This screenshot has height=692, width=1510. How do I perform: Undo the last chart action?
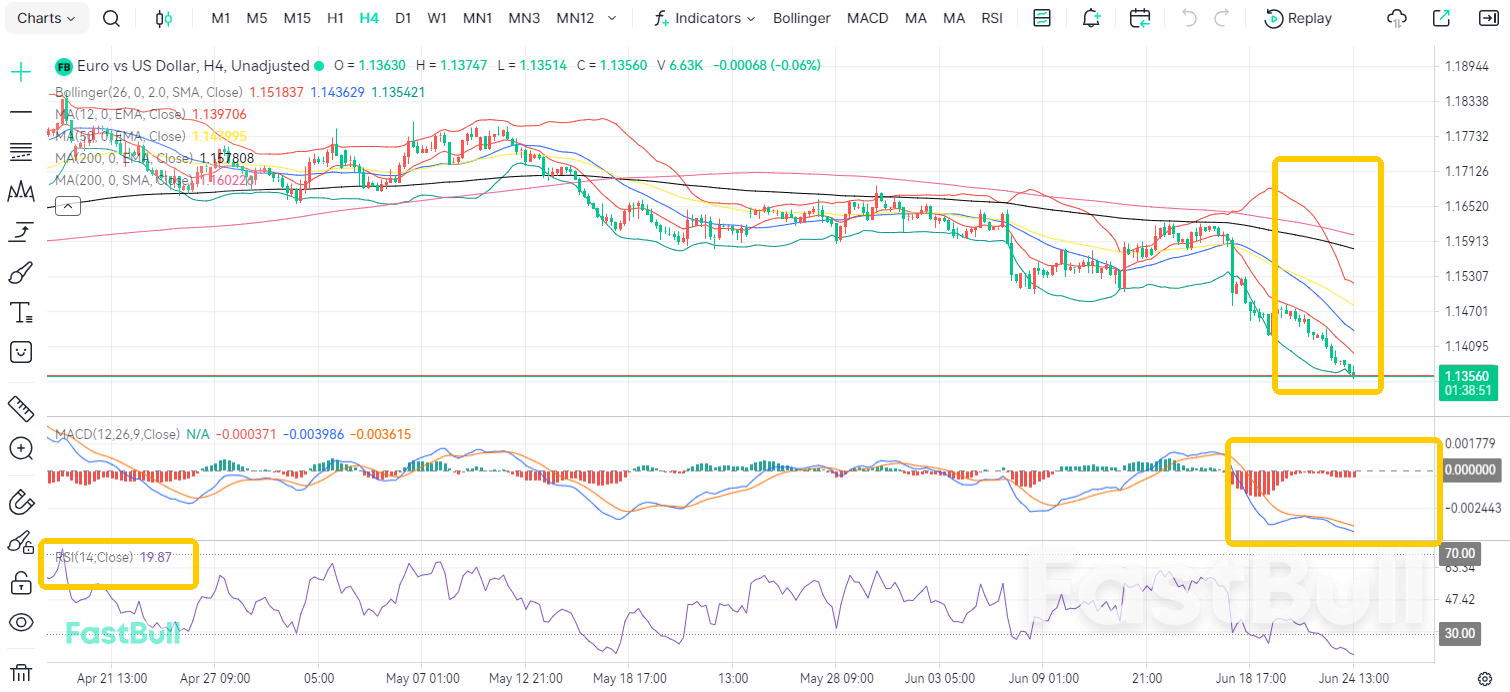[1189, 18]
